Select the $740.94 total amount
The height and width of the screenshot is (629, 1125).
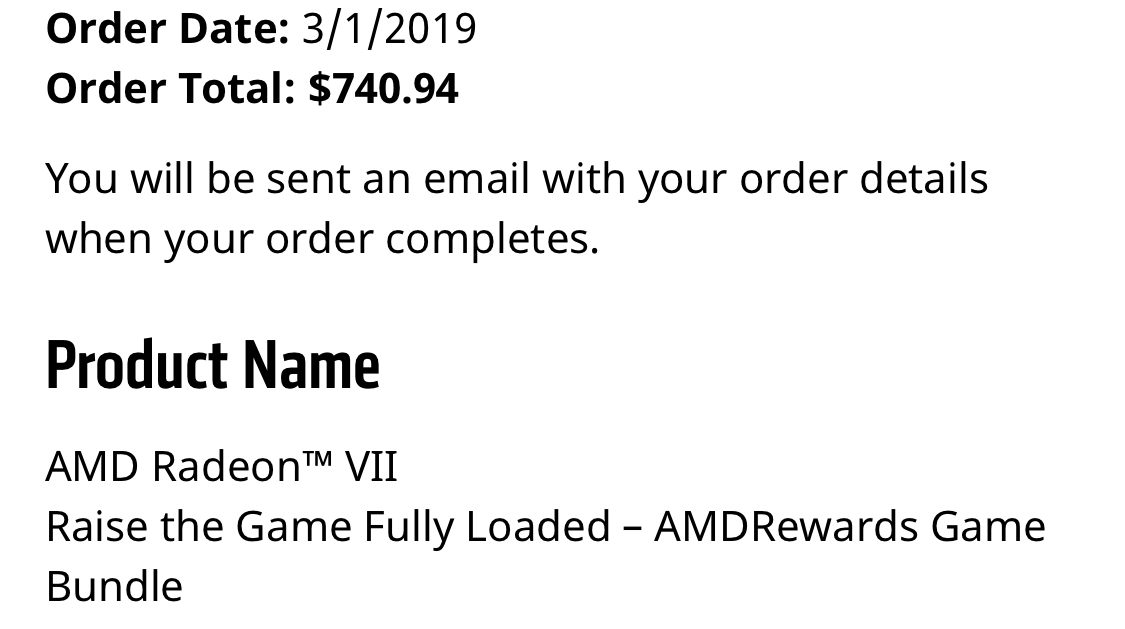(x=383, y=88)
